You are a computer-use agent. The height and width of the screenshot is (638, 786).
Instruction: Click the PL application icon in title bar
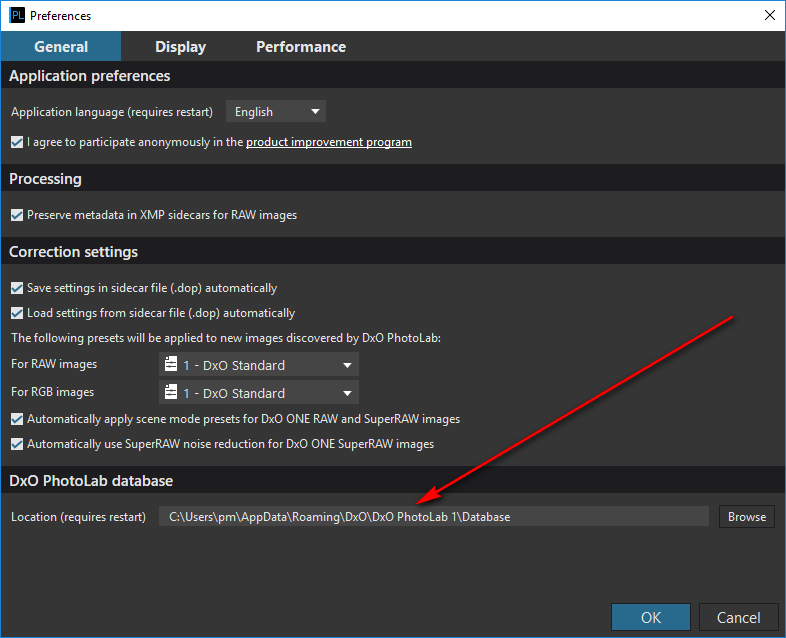coord(17,15)
